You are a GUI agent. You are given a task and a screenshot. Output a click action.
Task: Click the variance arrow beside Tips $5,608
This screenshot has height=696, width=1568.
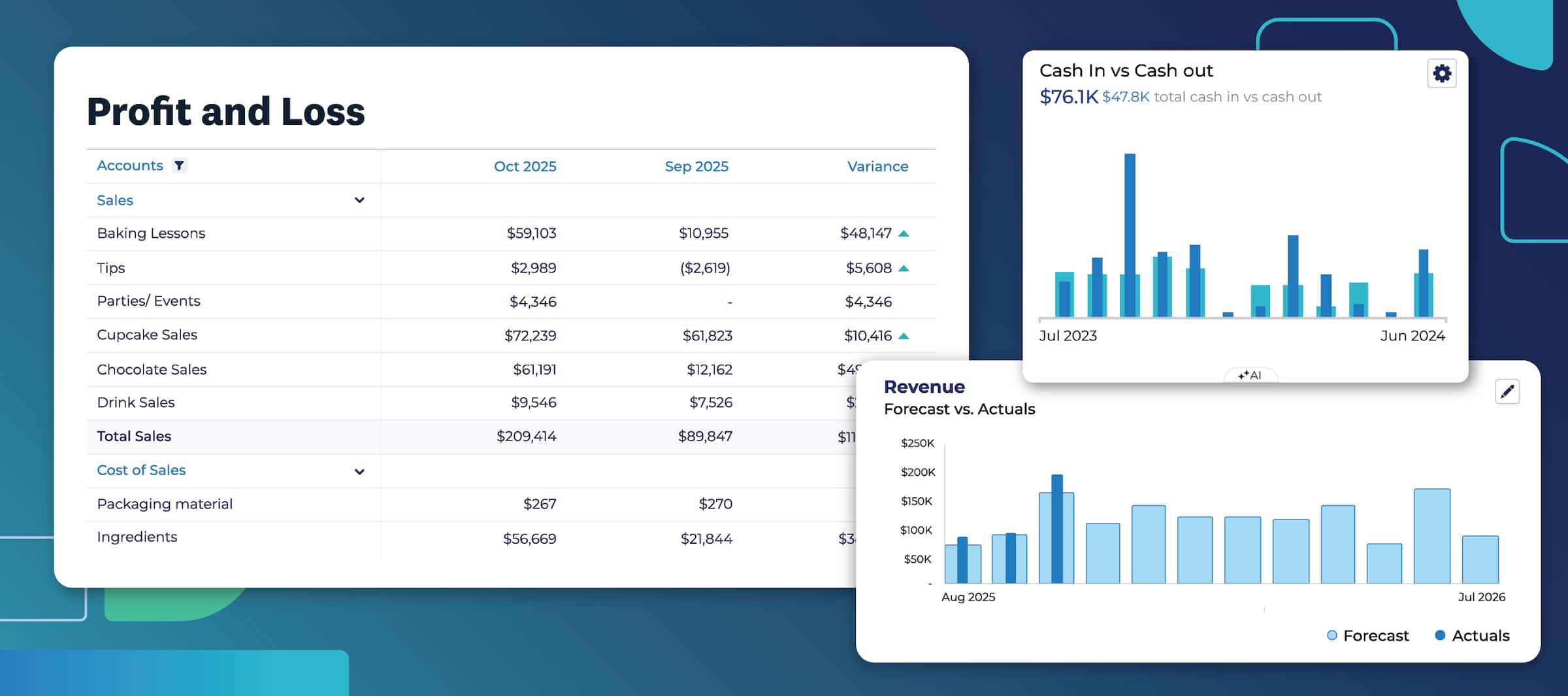pos(904,267)
